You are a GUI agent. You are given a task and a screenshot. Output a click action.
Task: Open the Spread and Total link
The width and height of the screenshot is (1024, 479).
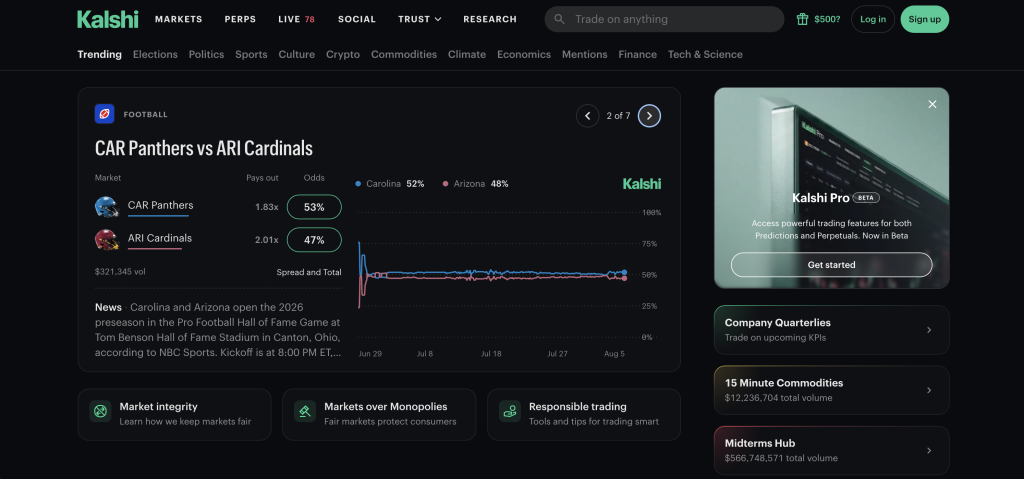[x=309, y=272]
